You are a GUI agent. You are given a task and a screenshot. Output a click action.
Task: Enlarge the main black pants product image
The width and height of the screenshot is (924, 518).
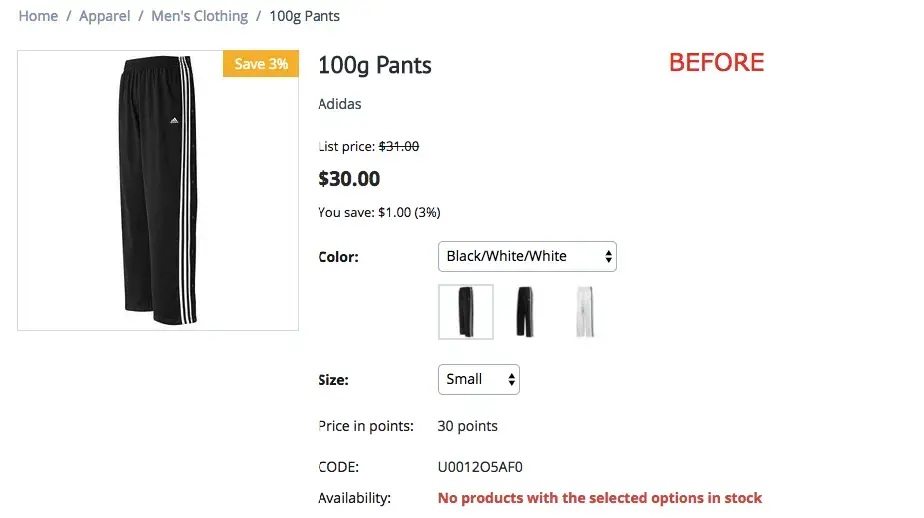pyautogui.click(x=157, y=190)
